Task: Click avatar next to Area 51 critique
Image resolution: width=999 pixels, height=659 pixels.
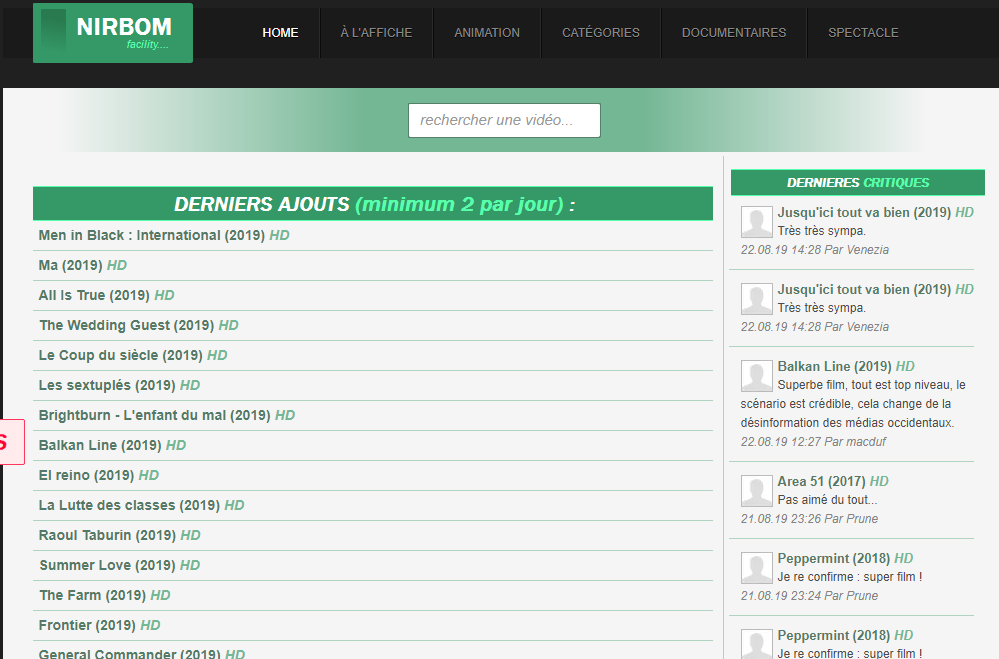Action: pos(756,491)
